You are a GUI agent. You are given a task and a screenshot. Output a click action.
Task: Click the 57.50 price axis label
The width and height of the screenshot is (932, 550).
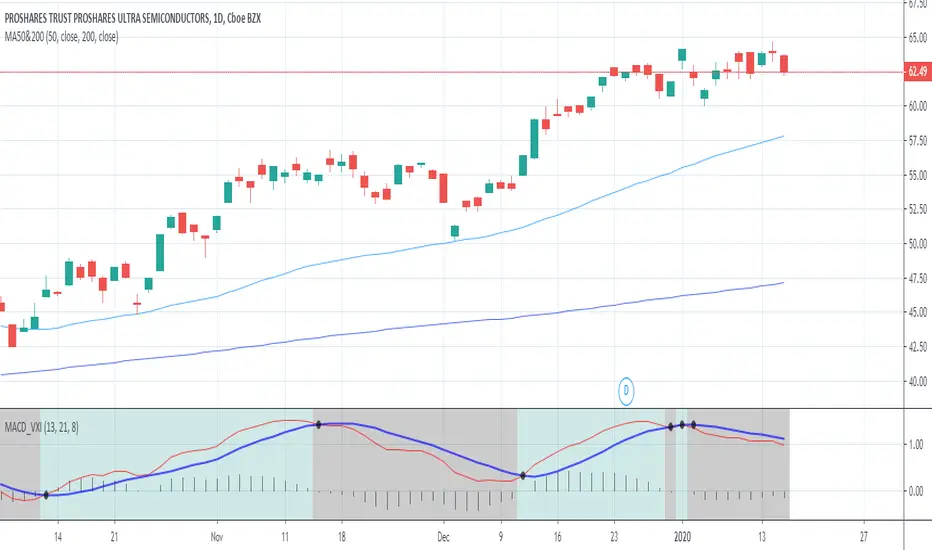click(917, 140)
